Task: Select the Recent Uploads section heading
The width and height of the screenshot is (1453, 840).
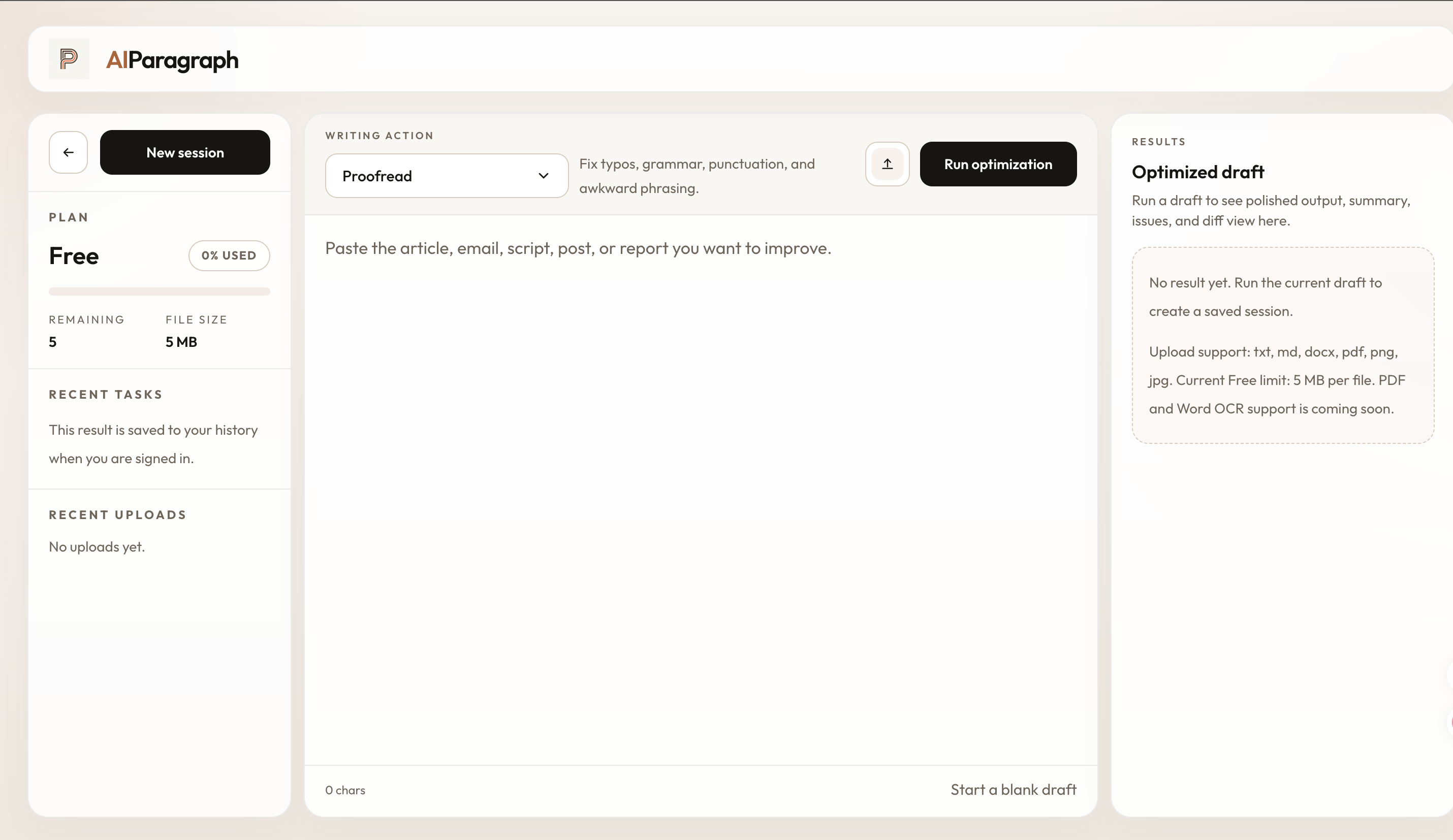Action: [x=118, y=514]
